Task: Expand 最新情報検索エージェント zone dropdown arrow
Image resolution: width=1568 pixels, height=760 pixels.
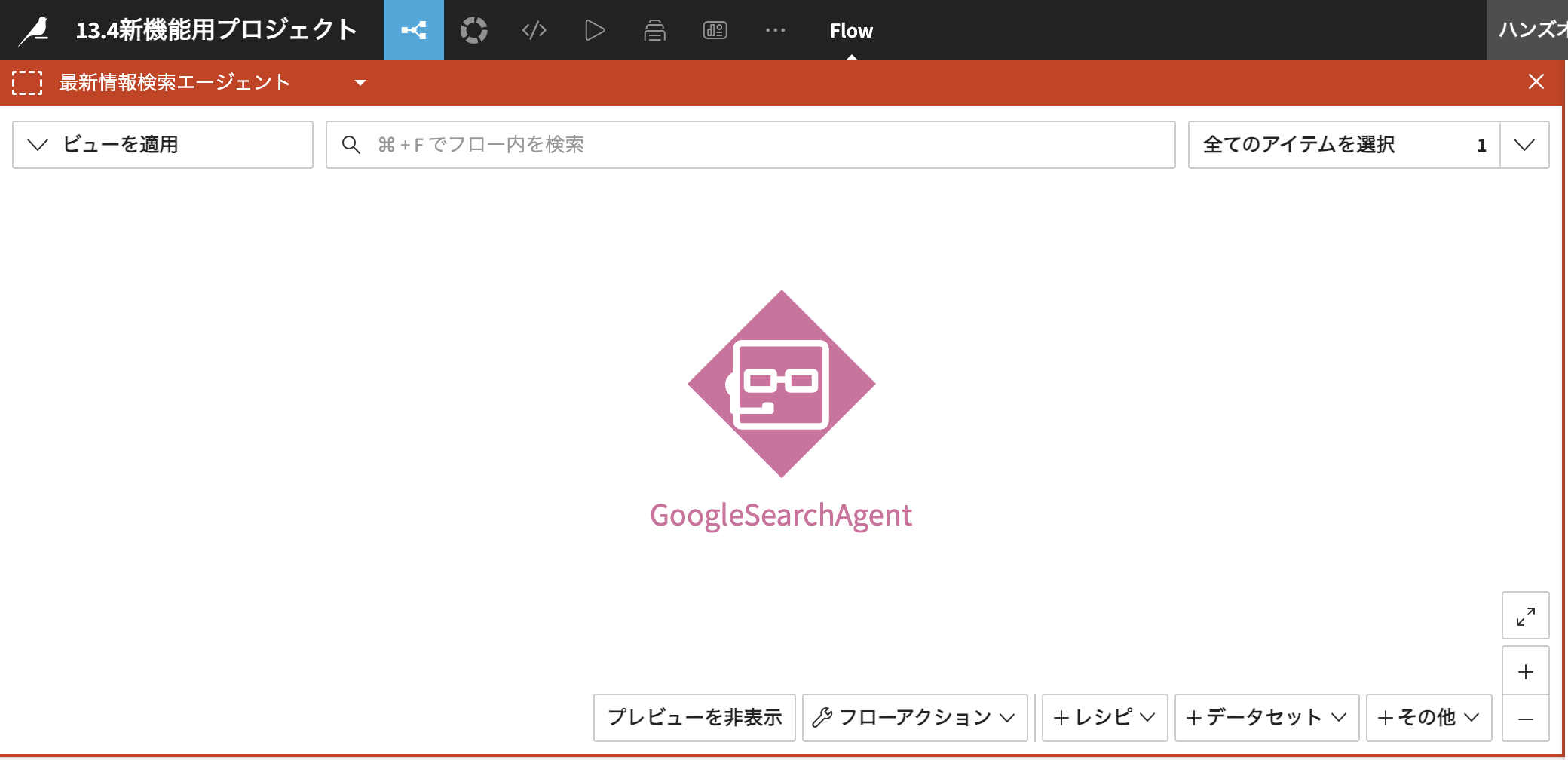Action: coord(360,83)
